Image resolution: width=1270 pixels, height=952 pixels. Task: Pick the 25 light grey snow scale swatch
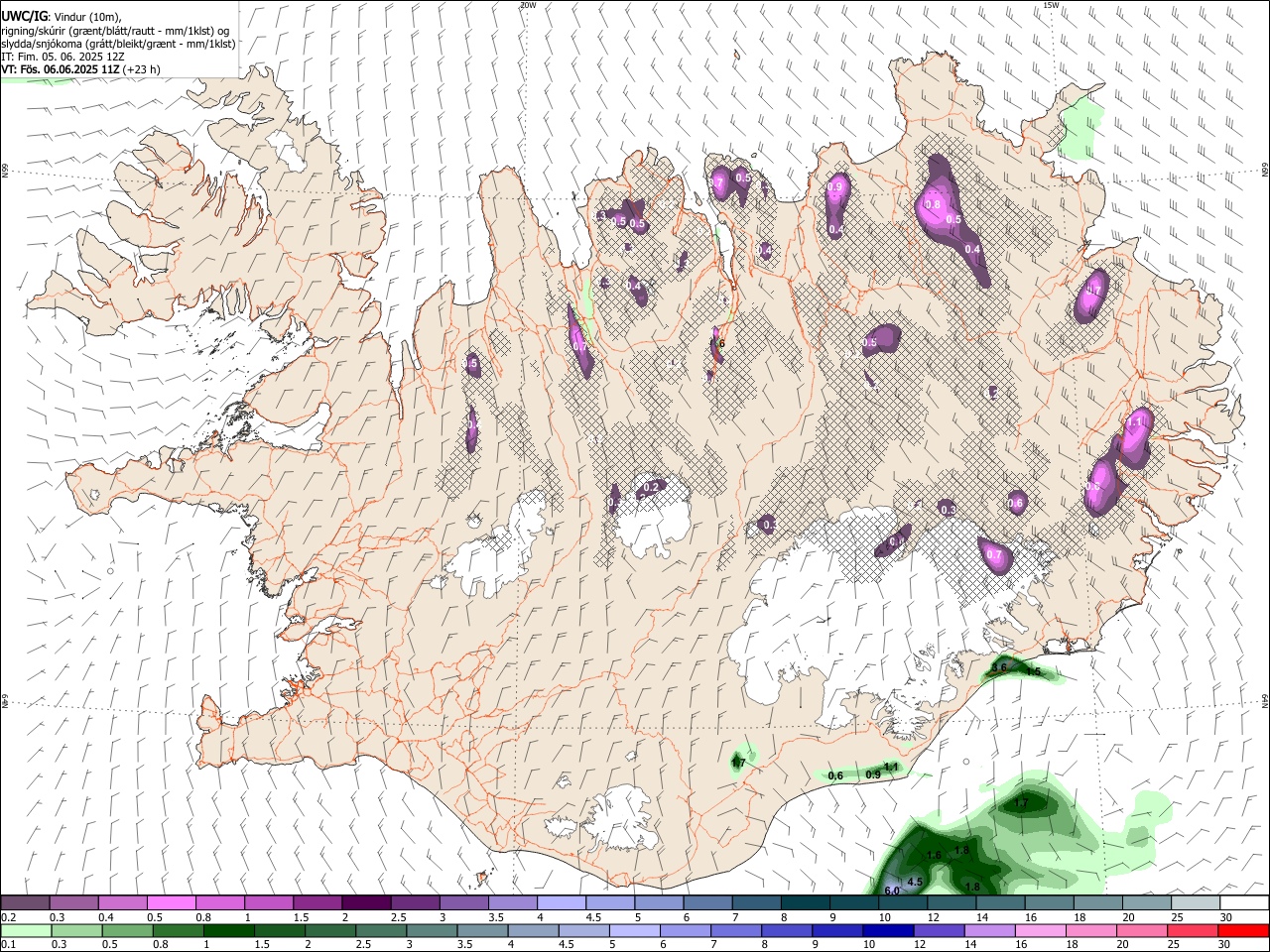coord(1196,903)
